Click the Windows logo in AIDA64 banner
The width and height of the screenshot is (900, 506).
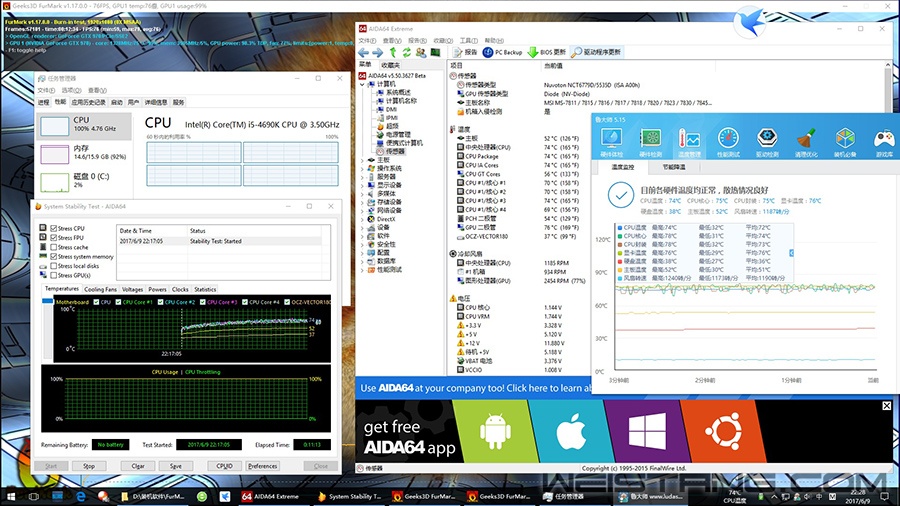647,431
